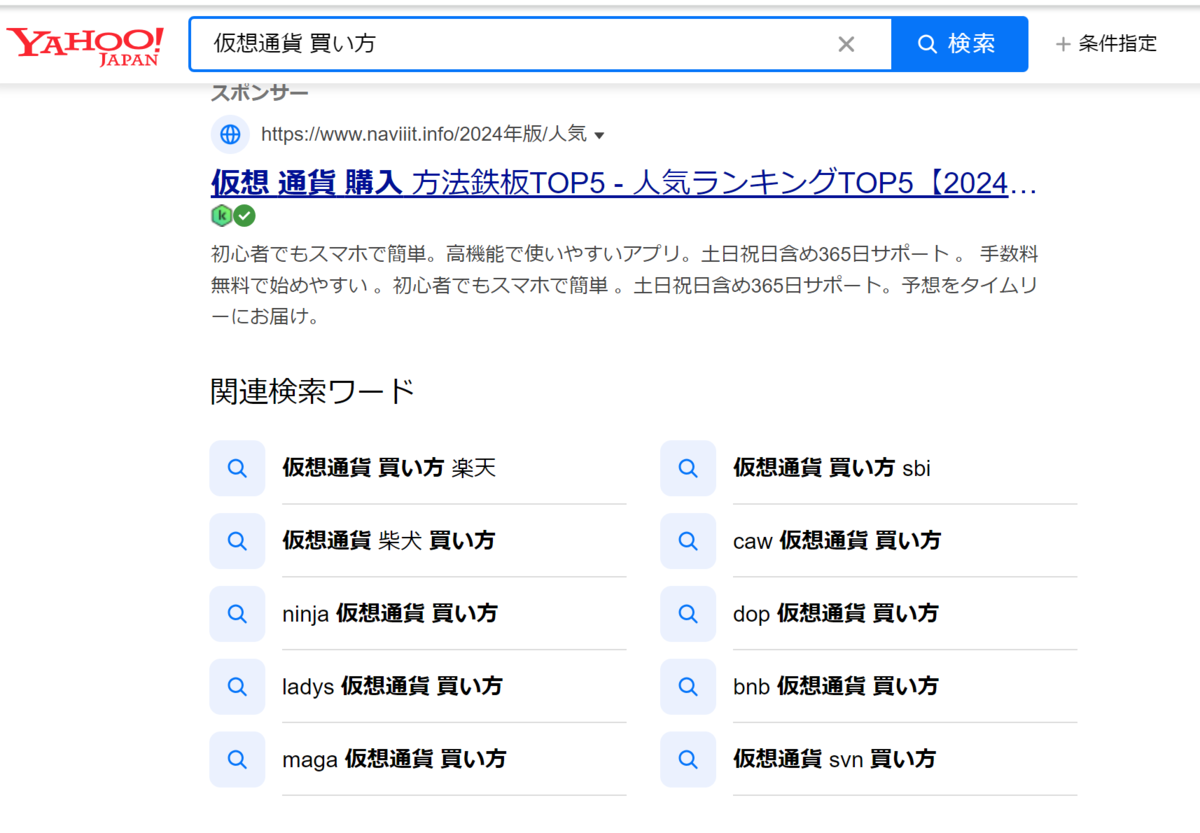
Task: Click the 関連検索ワード heading
Action: 313,391
